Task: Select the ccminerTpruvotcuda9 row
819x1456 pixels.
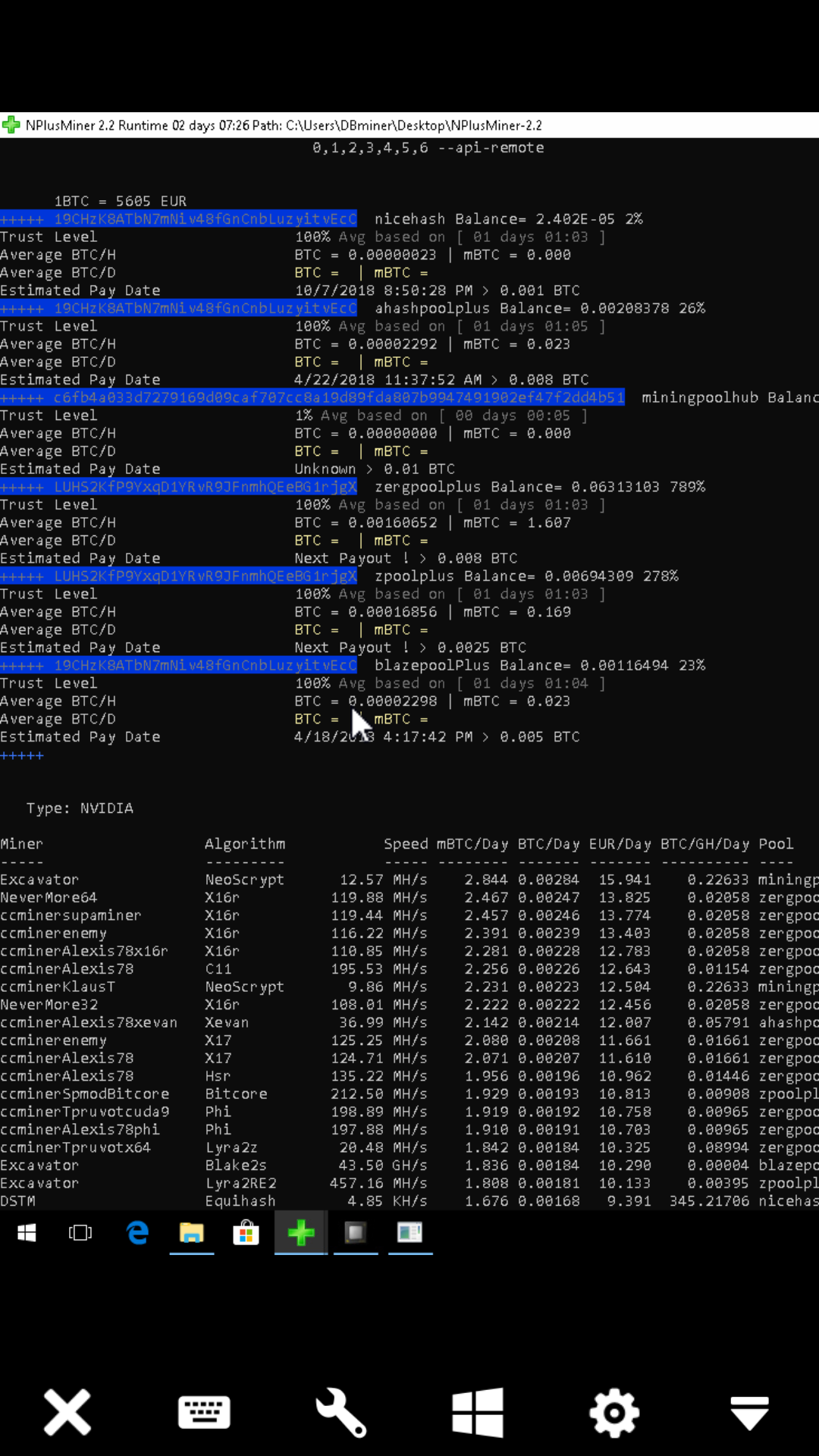Action: tap(409, 1112)
